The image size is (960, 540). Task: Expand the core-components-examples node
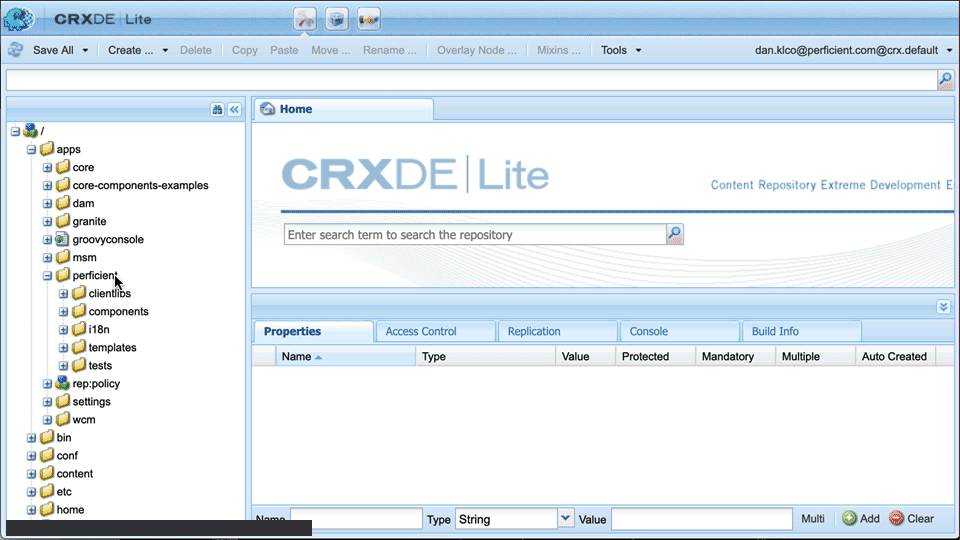47,186
